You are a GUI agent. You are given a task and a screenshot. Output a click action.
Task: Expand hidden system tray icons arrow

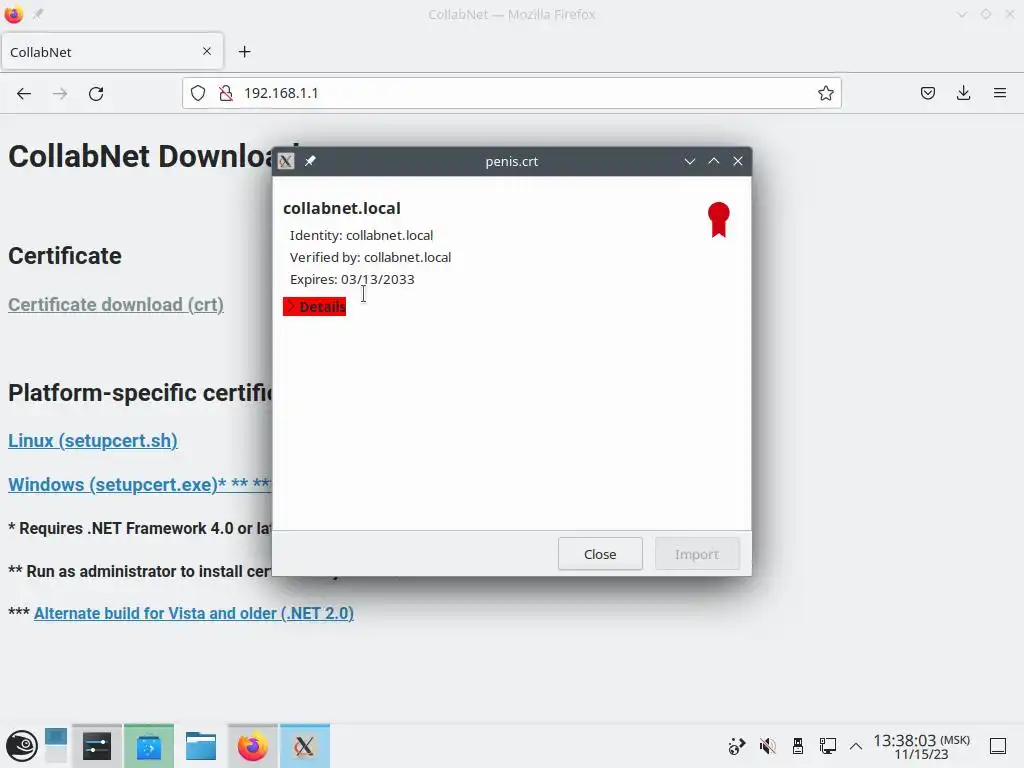(x=856, y=746)
